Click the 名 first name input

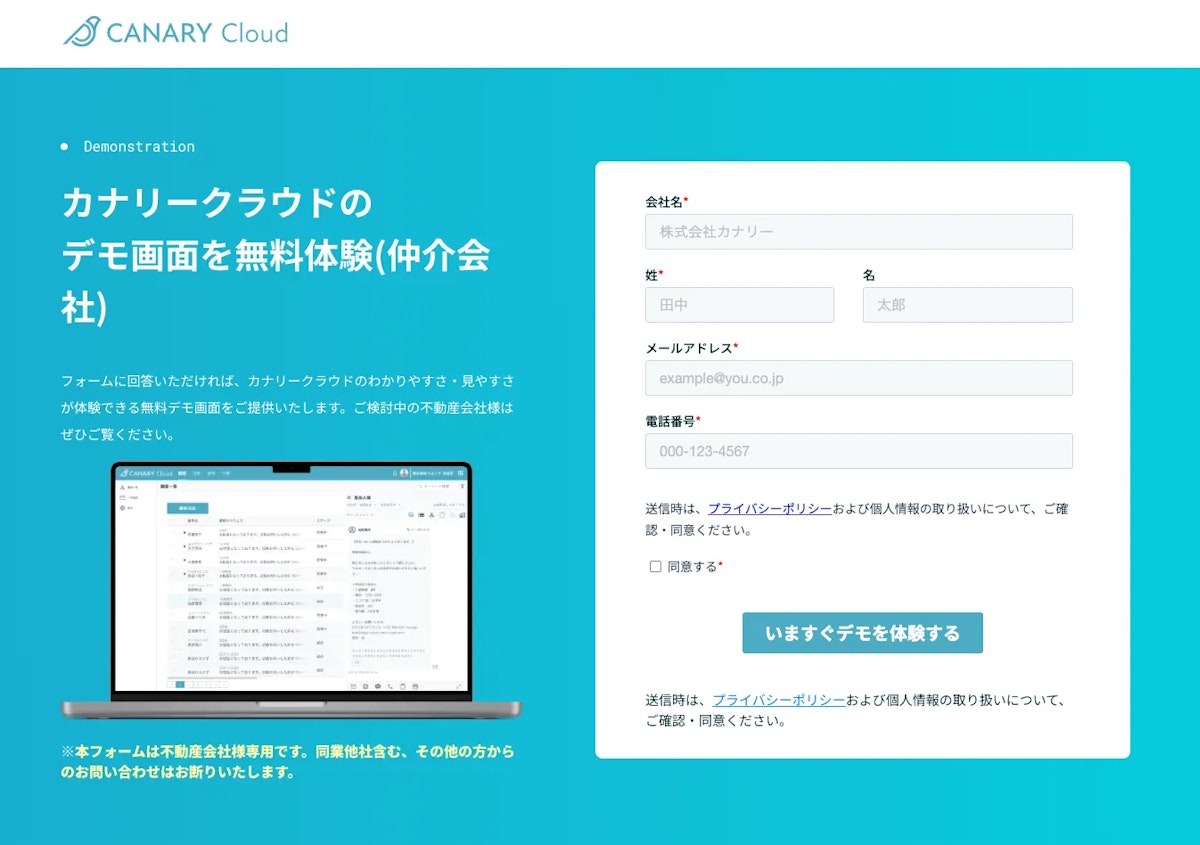click(968, 305)
